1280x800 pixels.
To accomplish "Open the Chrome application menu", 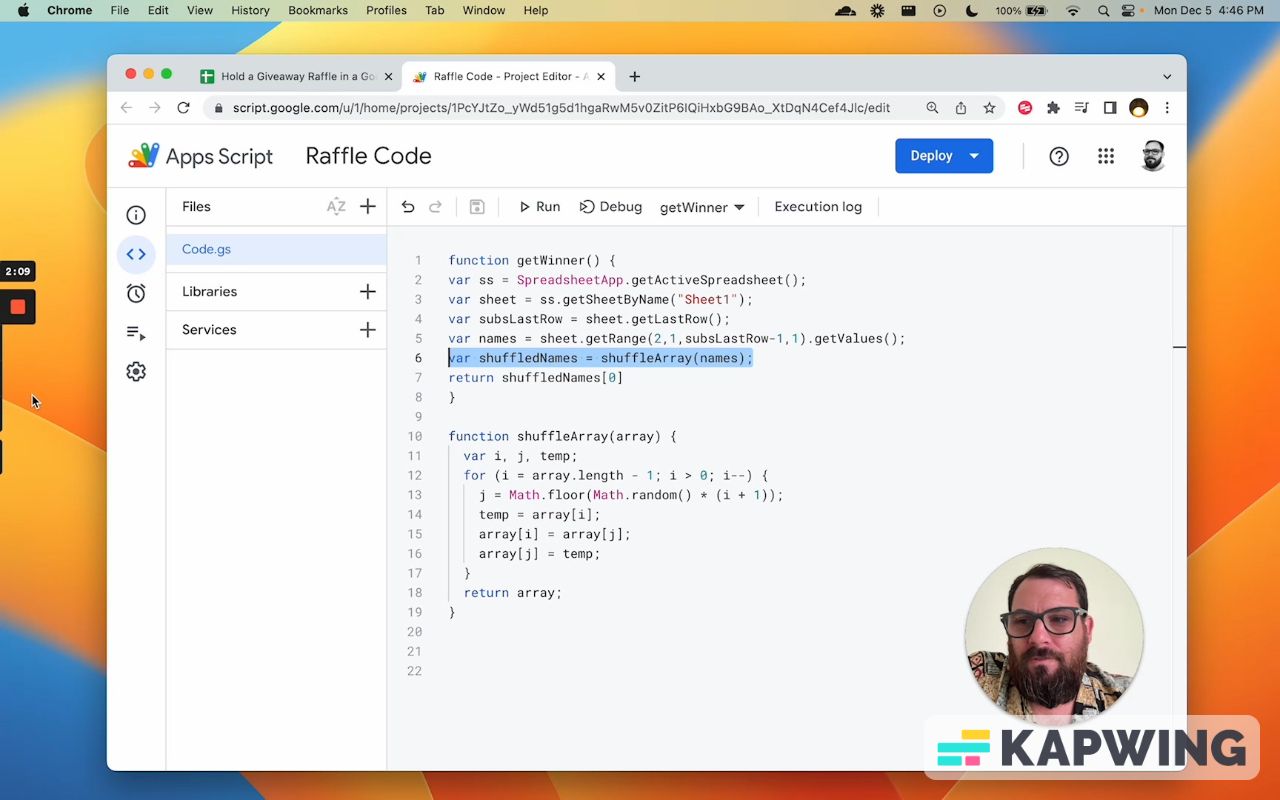I will [69, 10].
